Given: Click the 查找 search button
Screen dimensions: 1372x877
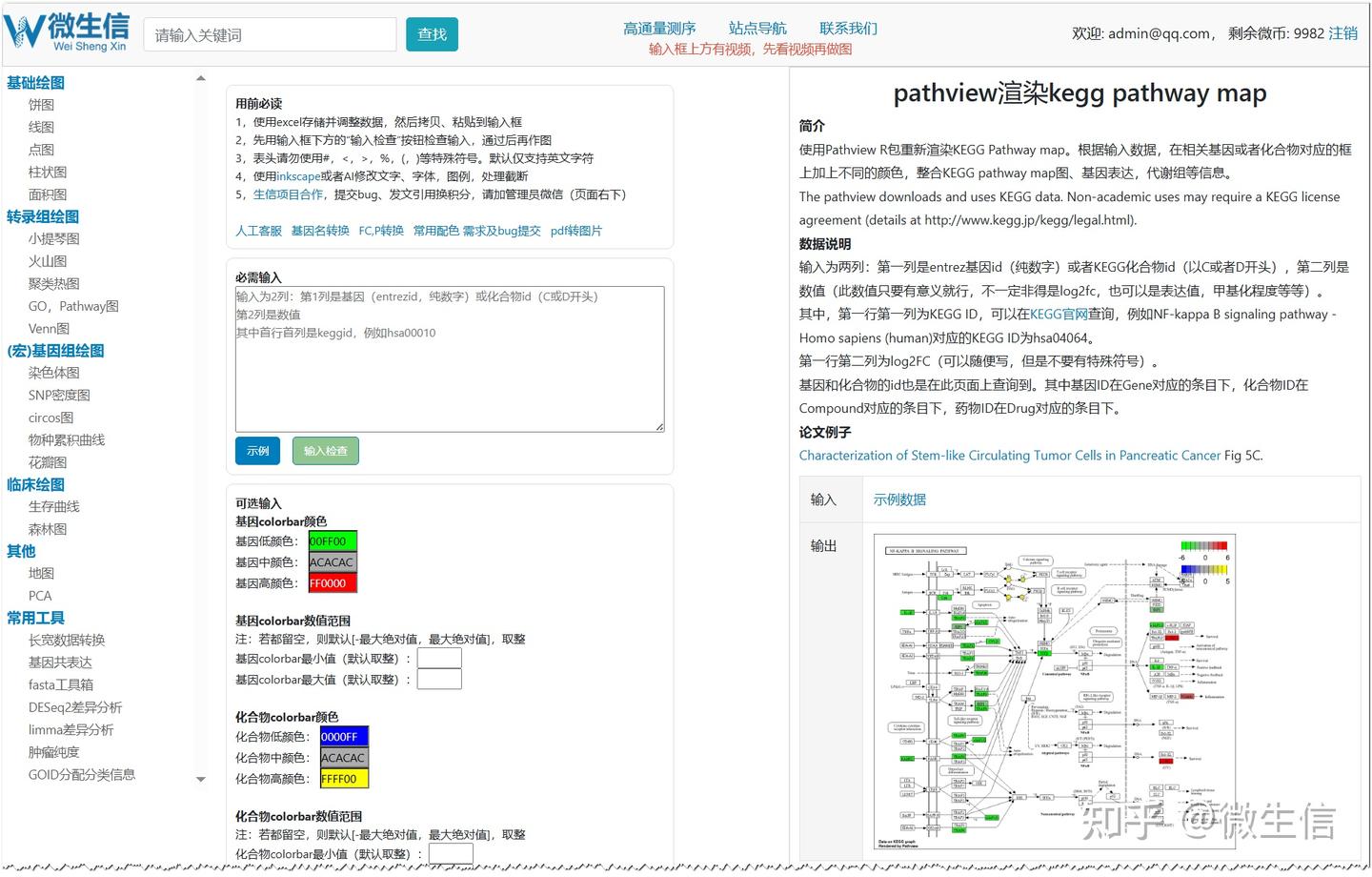Looking at the screenshot, I should (432, 34).
